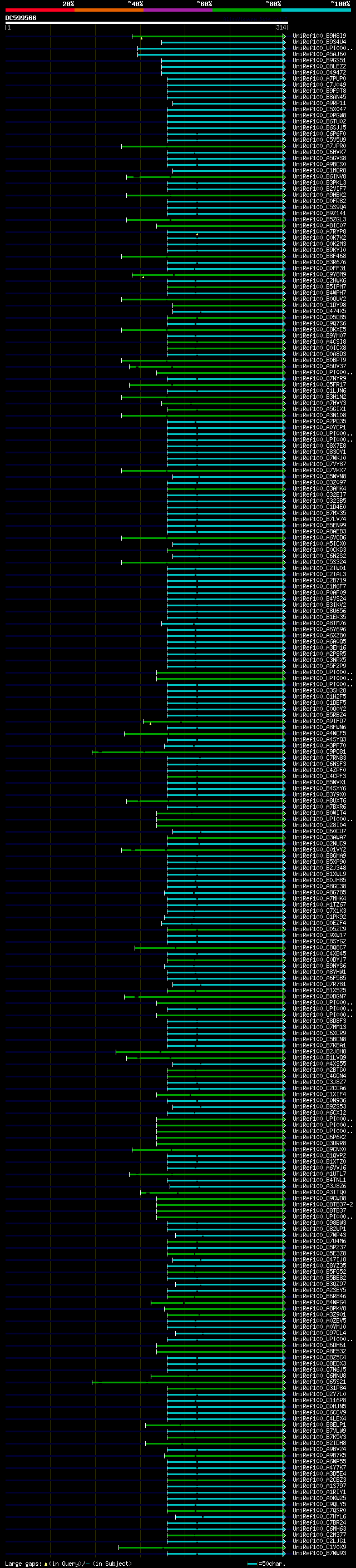
Task: Open hit UniRef100_Q8LEZ2
Action: click(319, 66)
